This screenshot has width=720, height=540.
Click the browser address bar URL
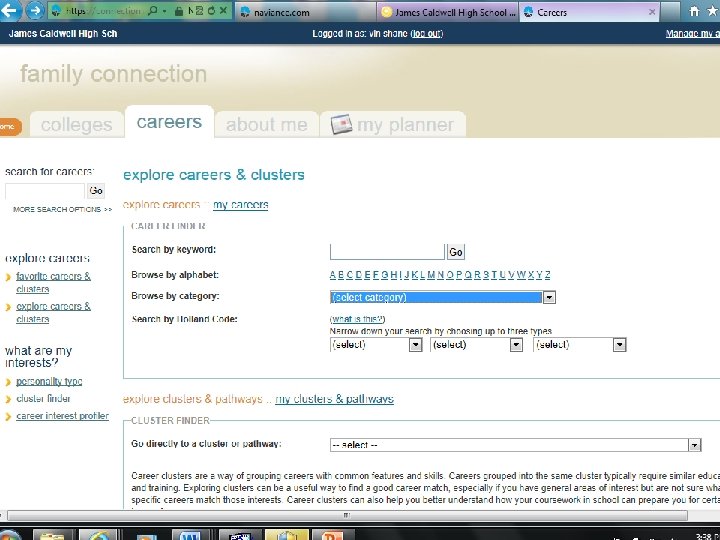click(105, 11)
